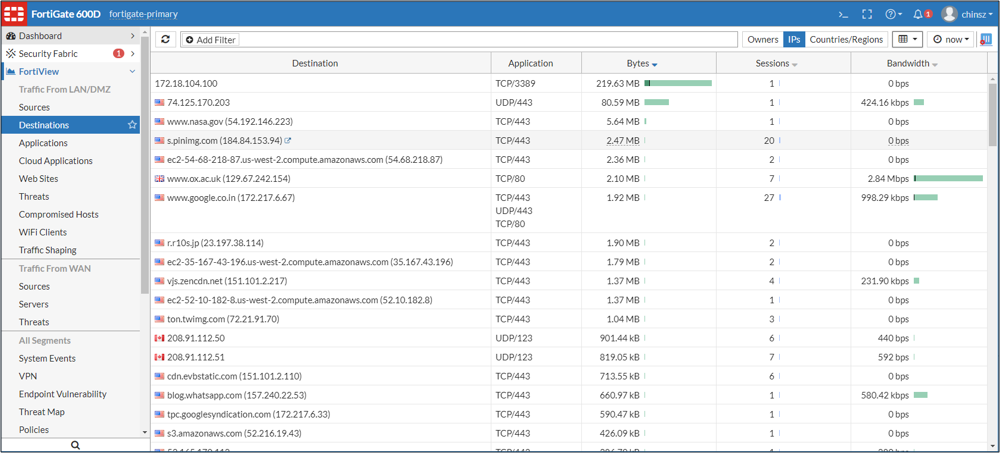Select Destinations in the sidebar
The image size is (1000, 453).
pos(70,125)
